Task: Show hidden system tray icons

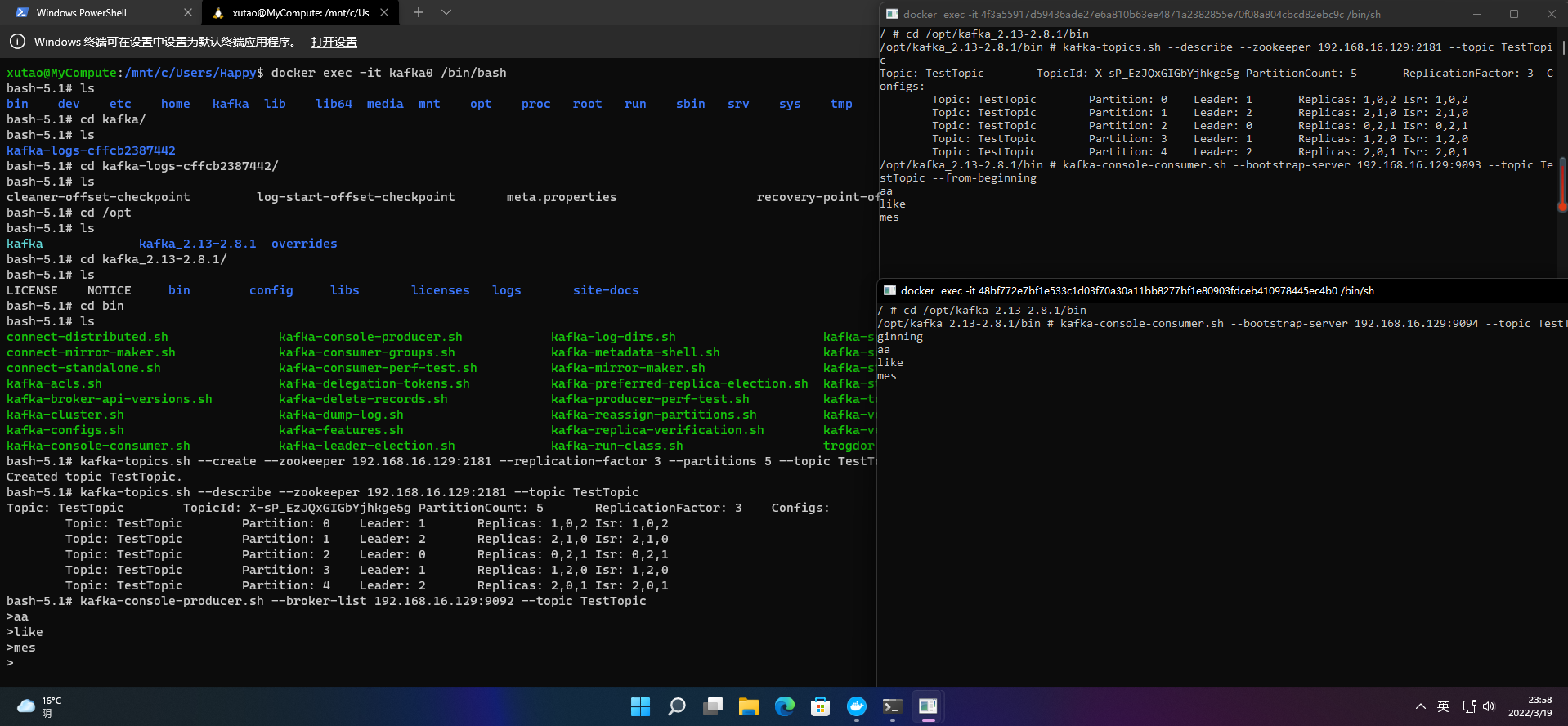Action: 1421,706
